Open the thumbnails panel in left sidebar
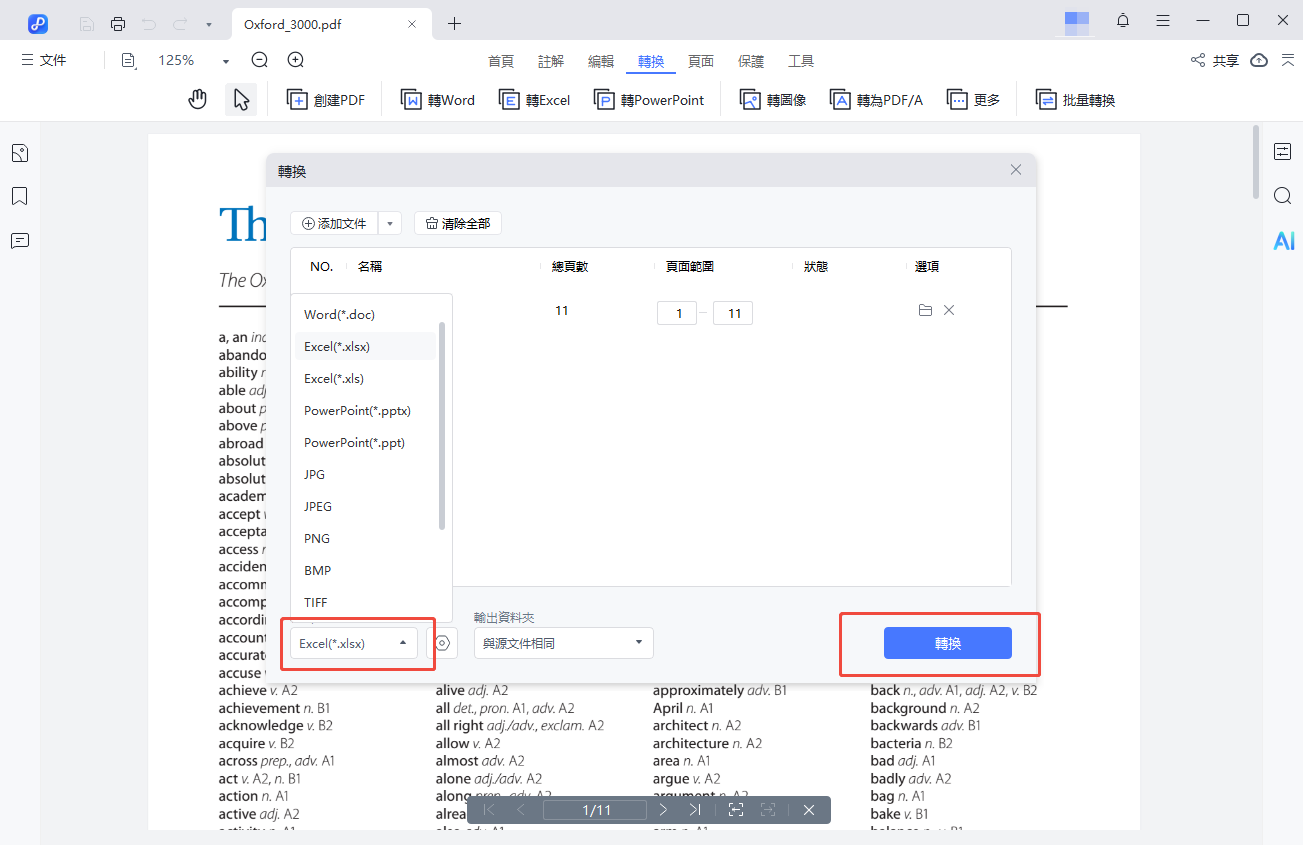 click(19, 153)
